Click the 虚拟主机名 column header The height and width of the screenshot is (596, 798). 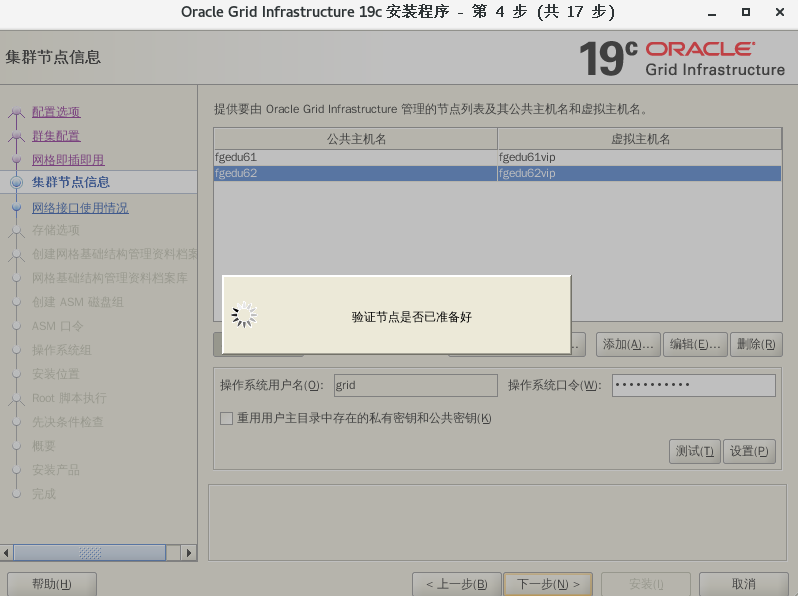[640, 139]
